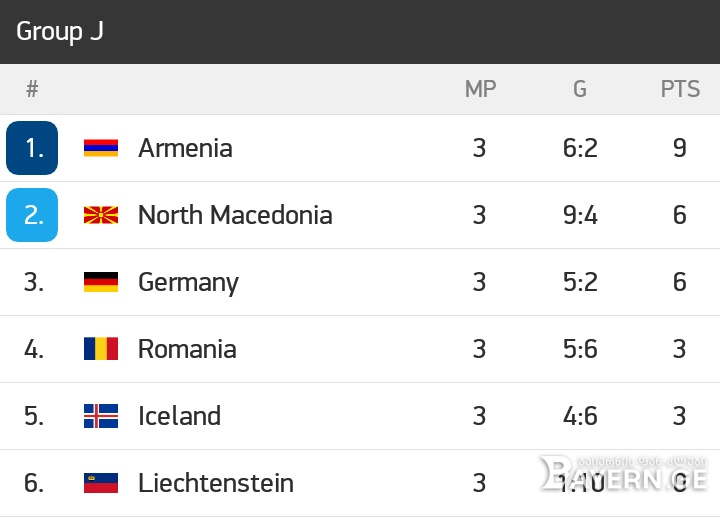Click the Germany flag icon
The width and height of the screenshot is (720, 517).
pos(101,282)
